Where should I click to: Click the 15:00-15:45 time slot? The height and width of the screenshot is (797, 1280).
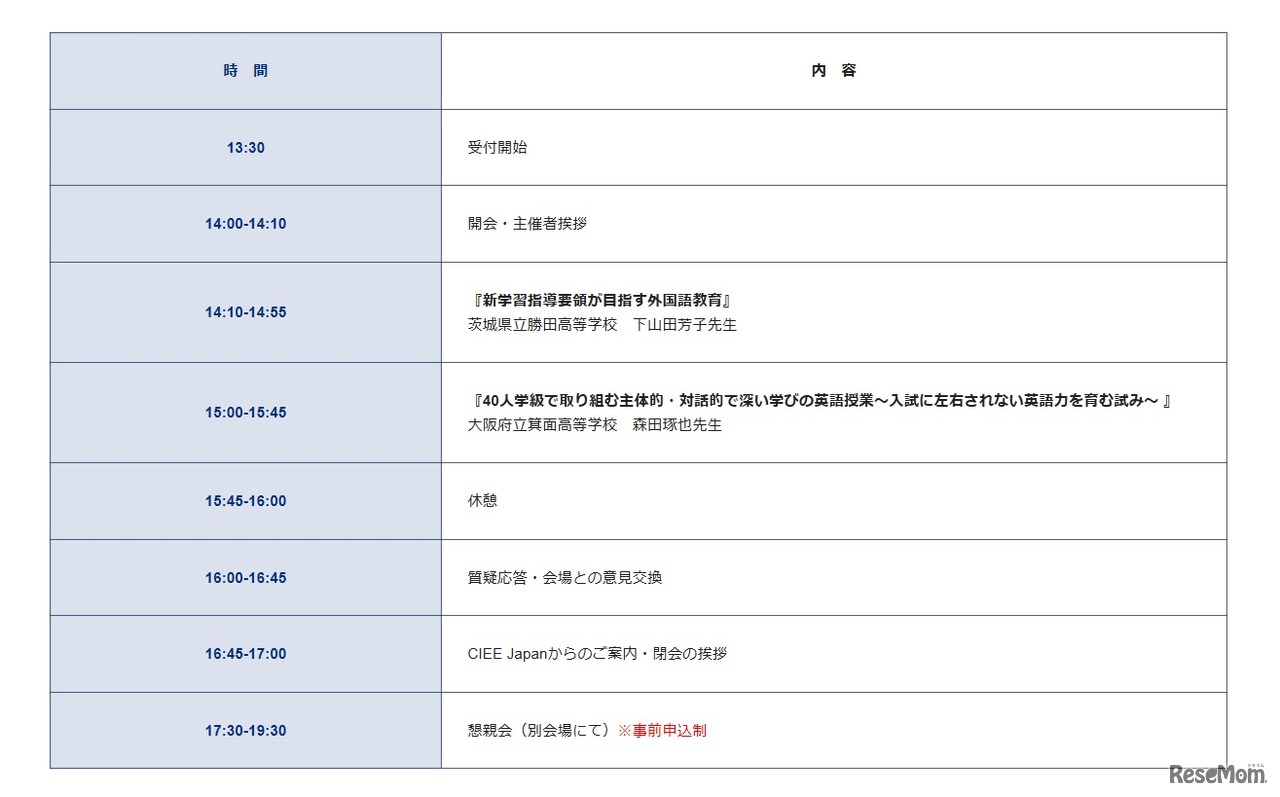246,412
